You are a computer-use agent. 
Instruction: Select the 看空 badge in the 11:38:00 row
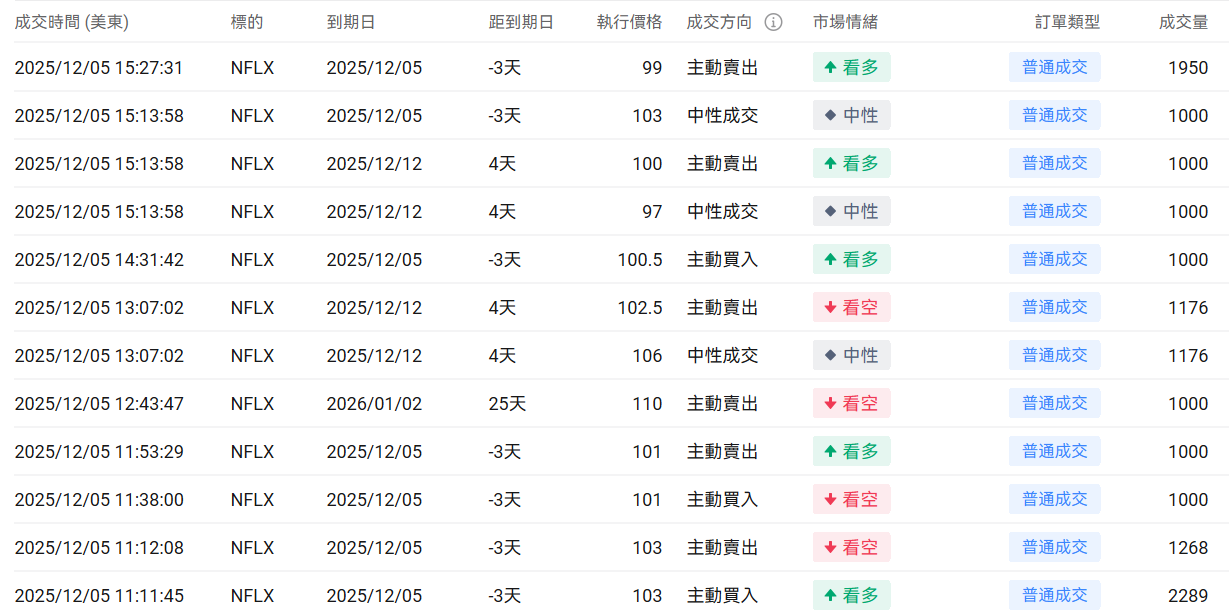coord(851,499)
